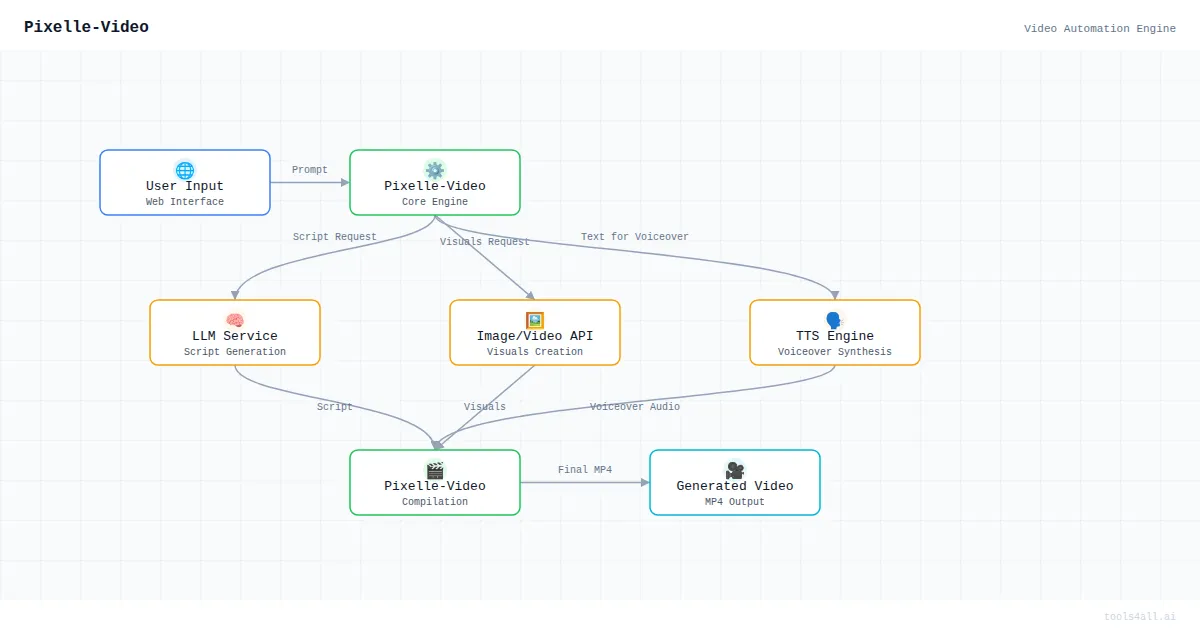Select the 'Visuals Creation' subtitle
Viewport: 1200px width, 630px height.
pos(535,352)
